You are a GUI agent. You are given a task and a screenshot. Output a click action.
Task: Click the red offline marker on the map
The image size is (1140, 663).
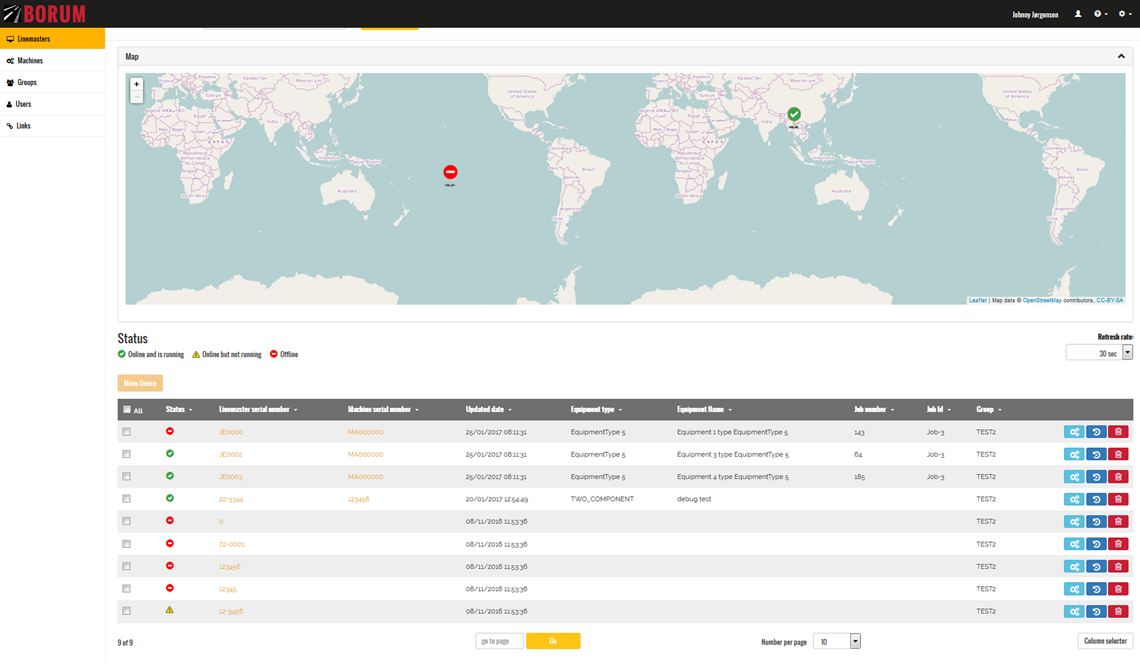pyautogui.click(x=450, y=172)
